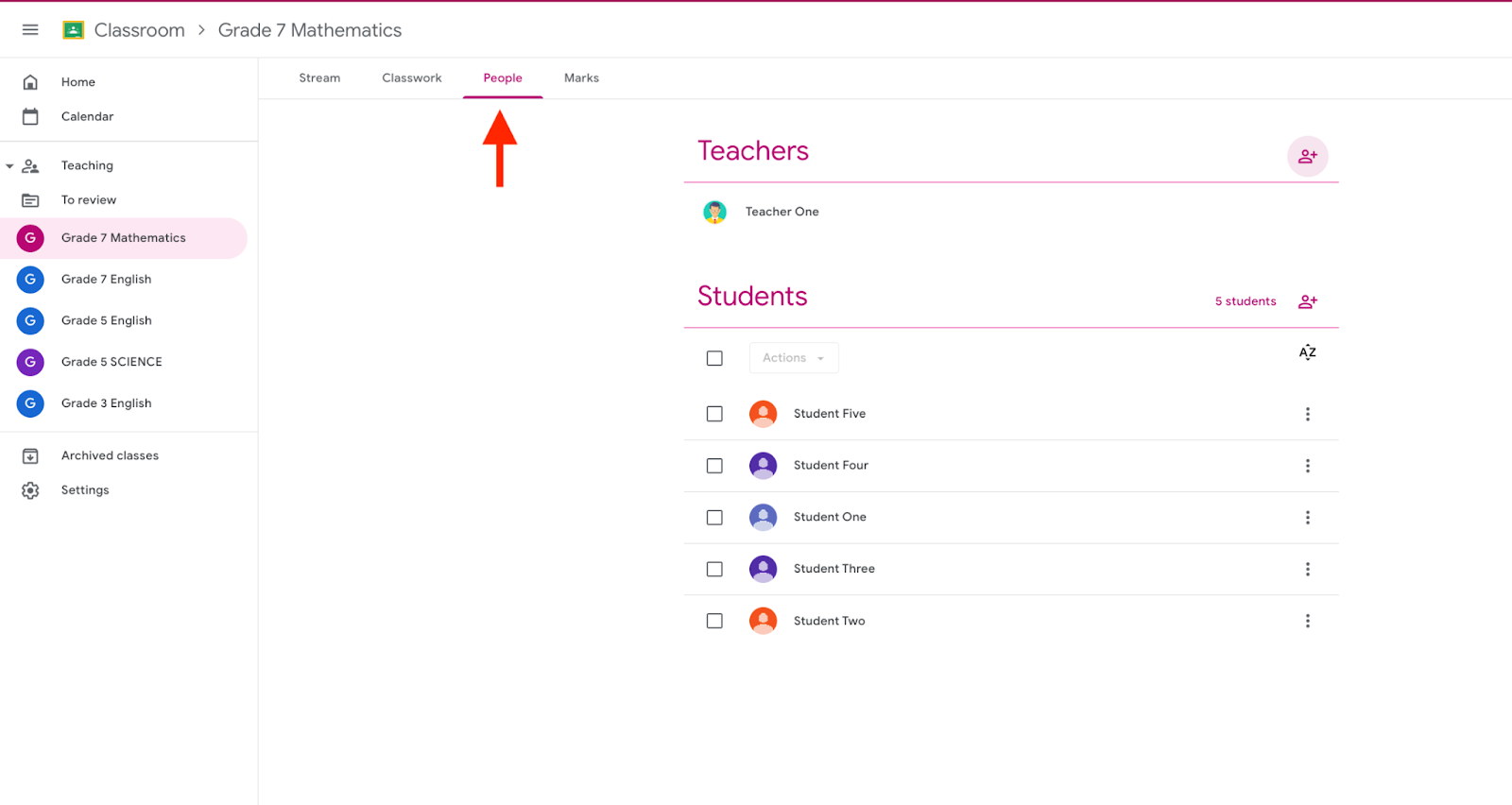The height and width of the screenshot is (805, 1512).
Task: Click Student One's avatar
Action: [x=763, y=518]
